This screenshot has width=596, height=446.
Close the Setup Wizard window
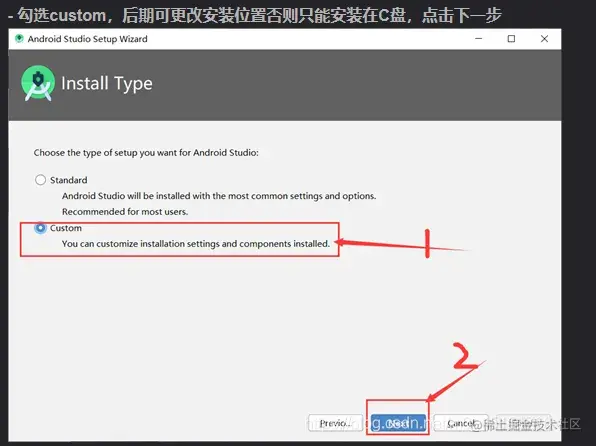coord(544,39)
